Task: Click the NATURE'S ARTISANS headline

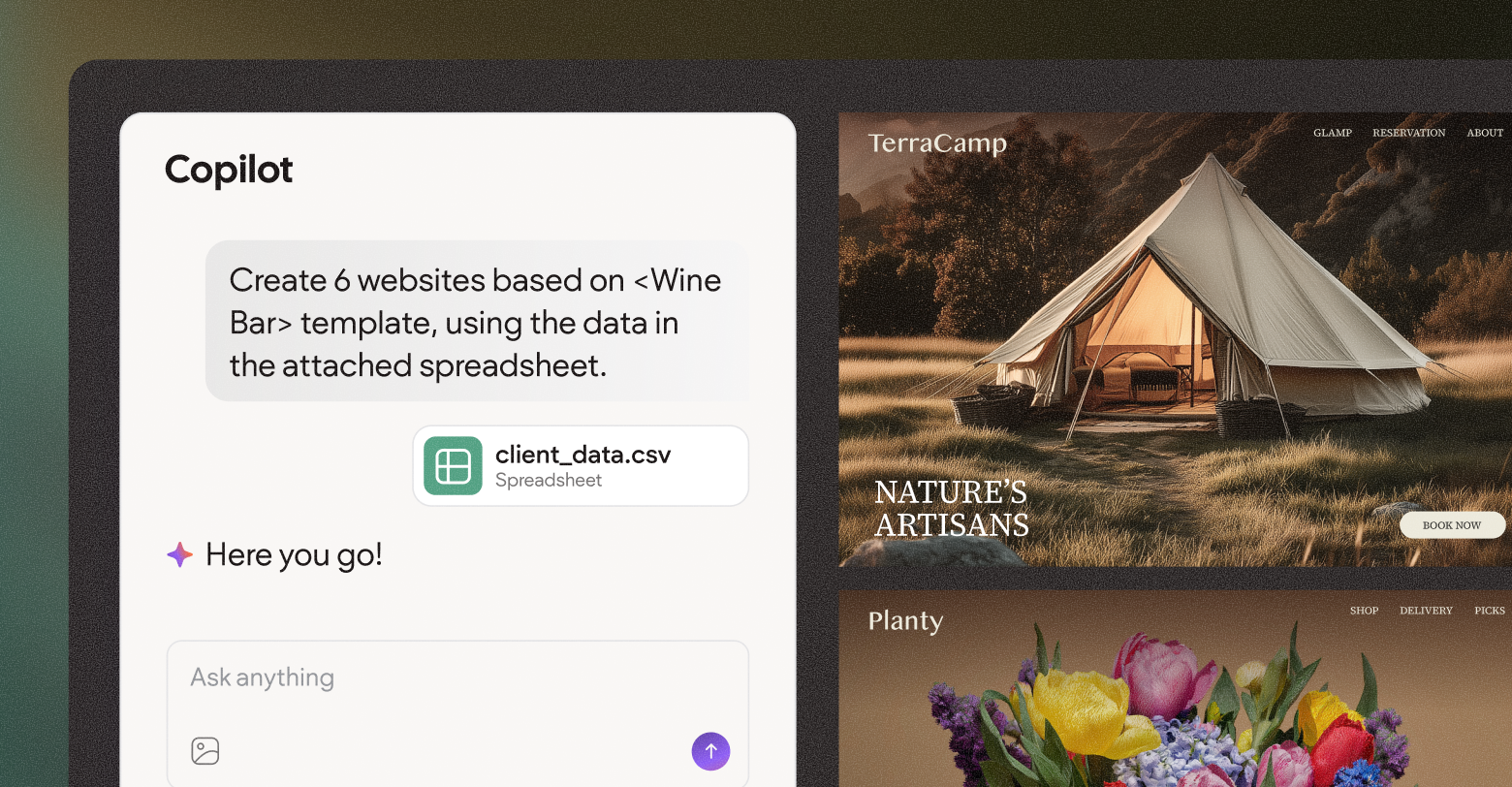Action: pos(951,509)
